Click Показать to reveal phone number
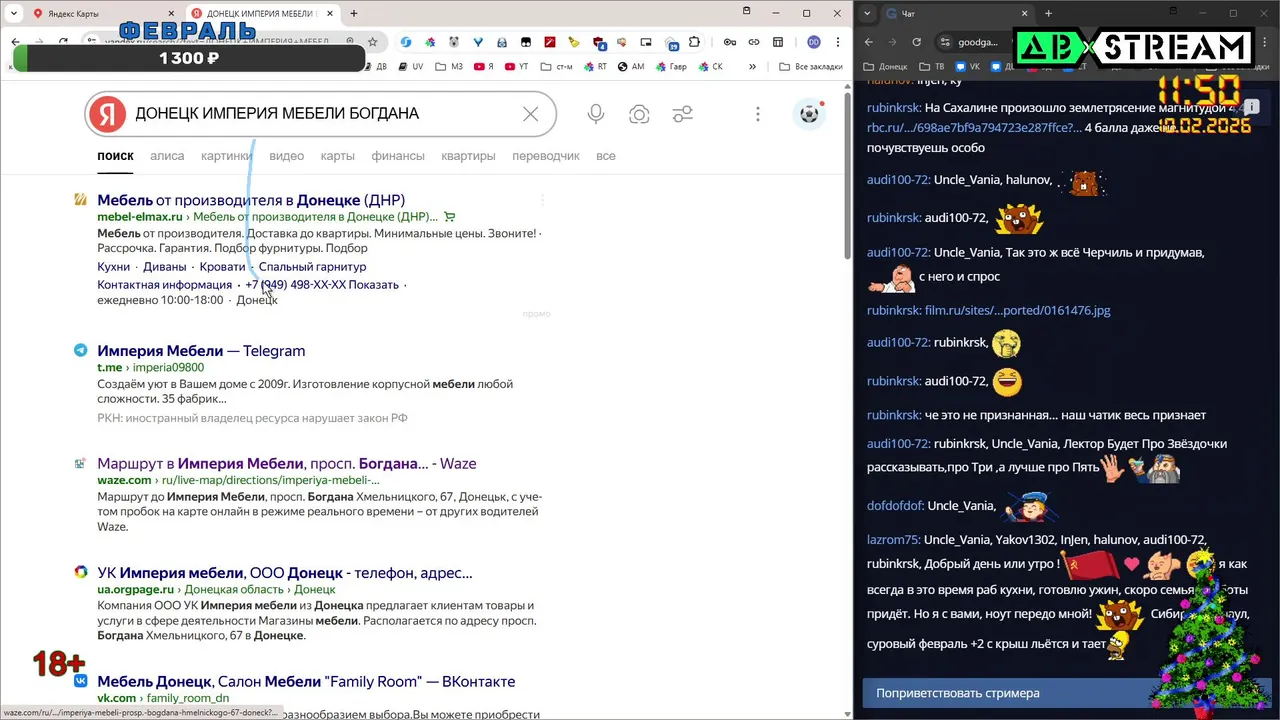The height and width of the screenshot is (720, 1280). [x=374, y=285]
